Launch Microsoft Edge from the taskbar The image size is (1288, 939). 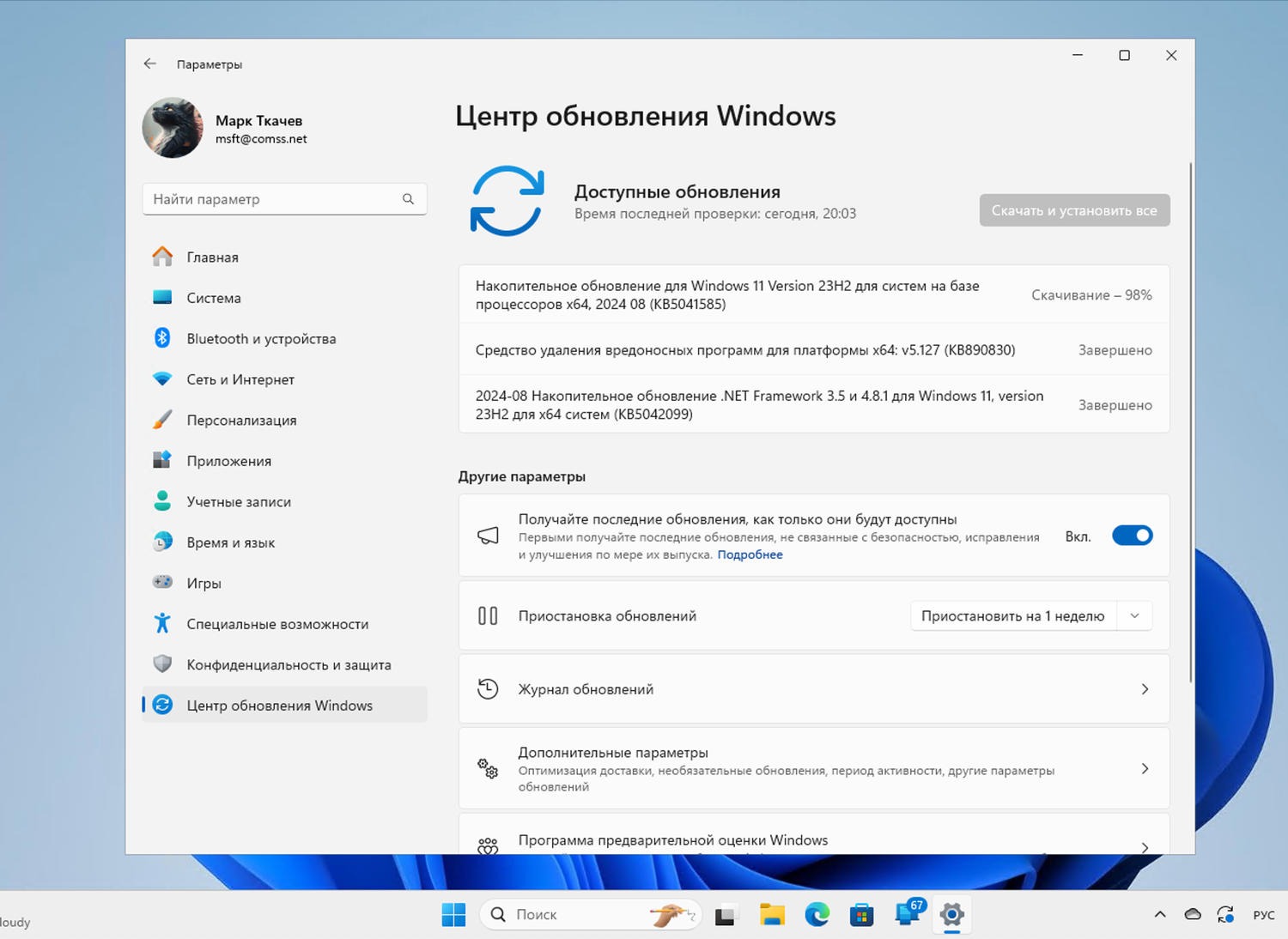(x=817, y=915)
